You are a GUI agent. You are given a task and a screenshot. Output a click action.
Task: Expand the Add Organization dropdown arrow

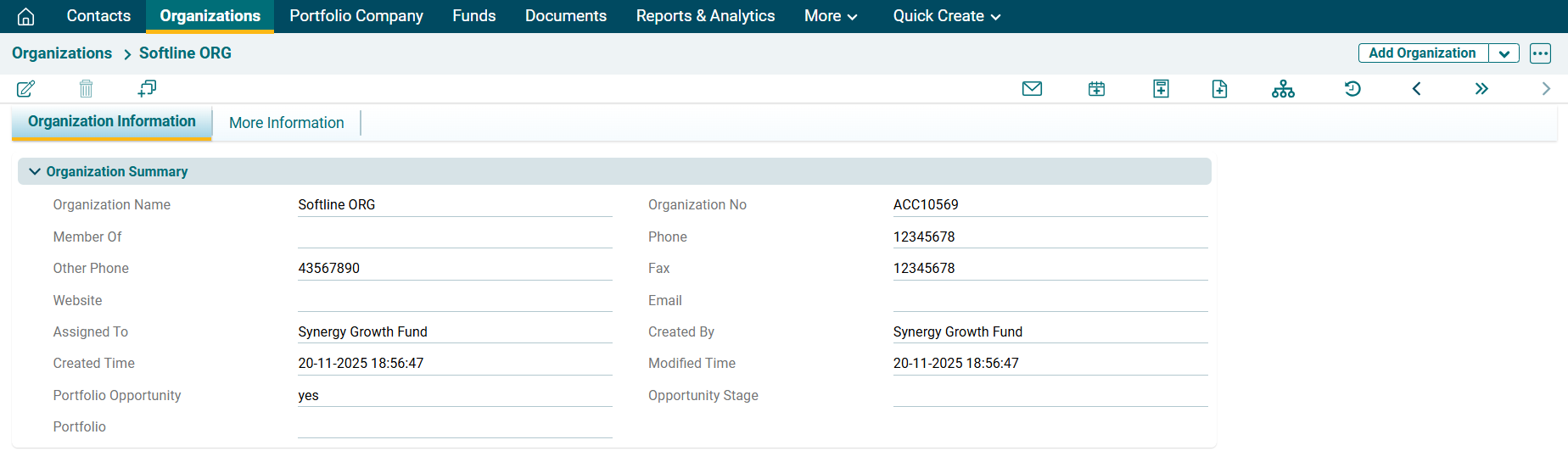(x=1504, y=53)
